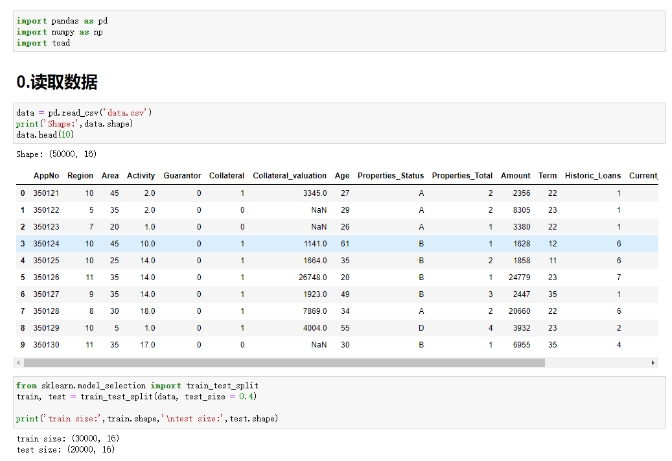Click the left arrow of horizontal scrollbar

pyautogui.click(x=18, y=363)
